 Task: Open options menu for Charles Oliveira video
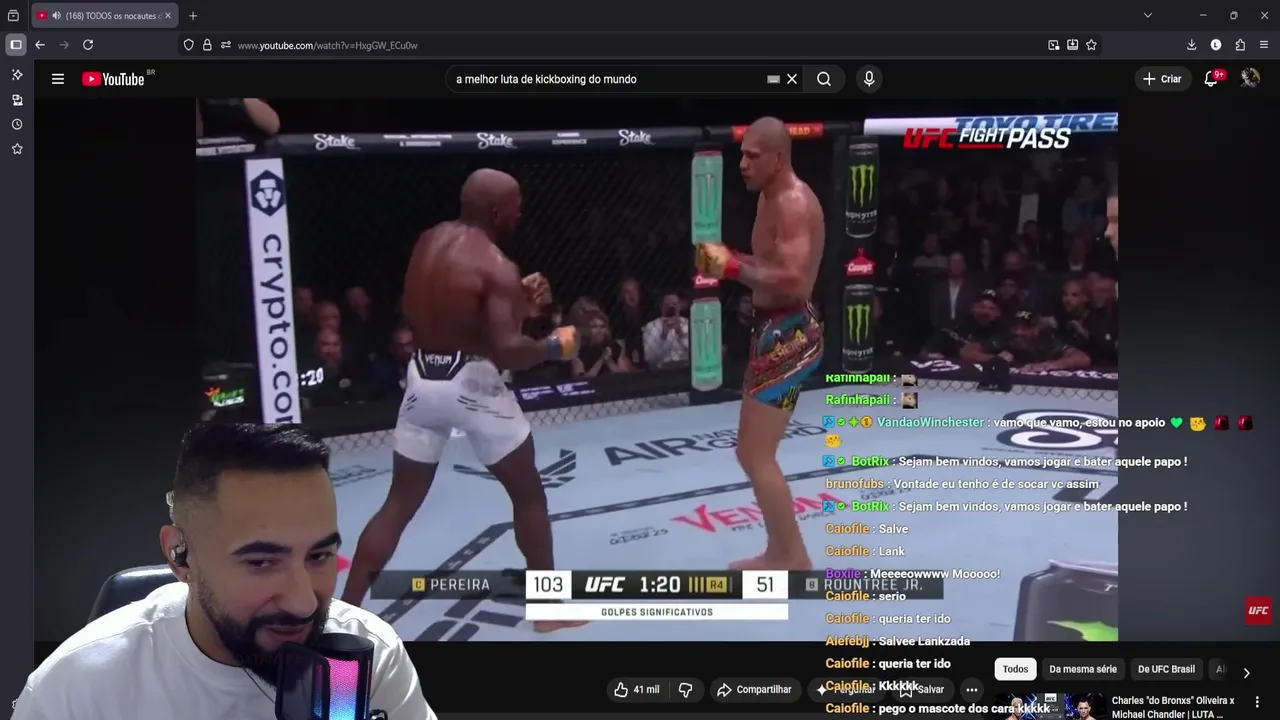tap(1257, 702)
